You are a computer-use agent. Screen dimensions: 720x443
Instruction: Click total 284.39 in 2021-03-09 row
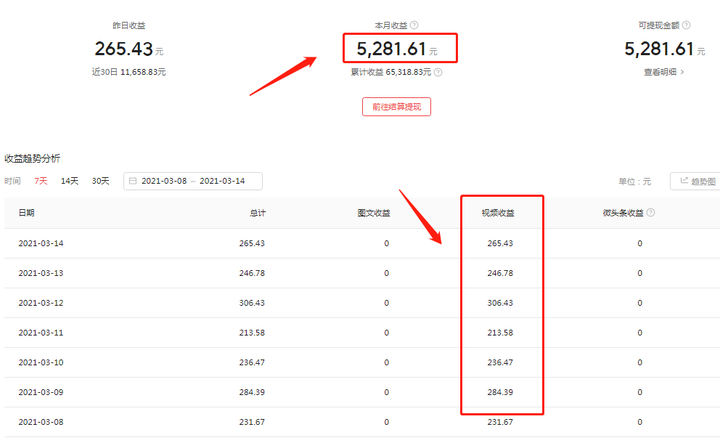252,393
